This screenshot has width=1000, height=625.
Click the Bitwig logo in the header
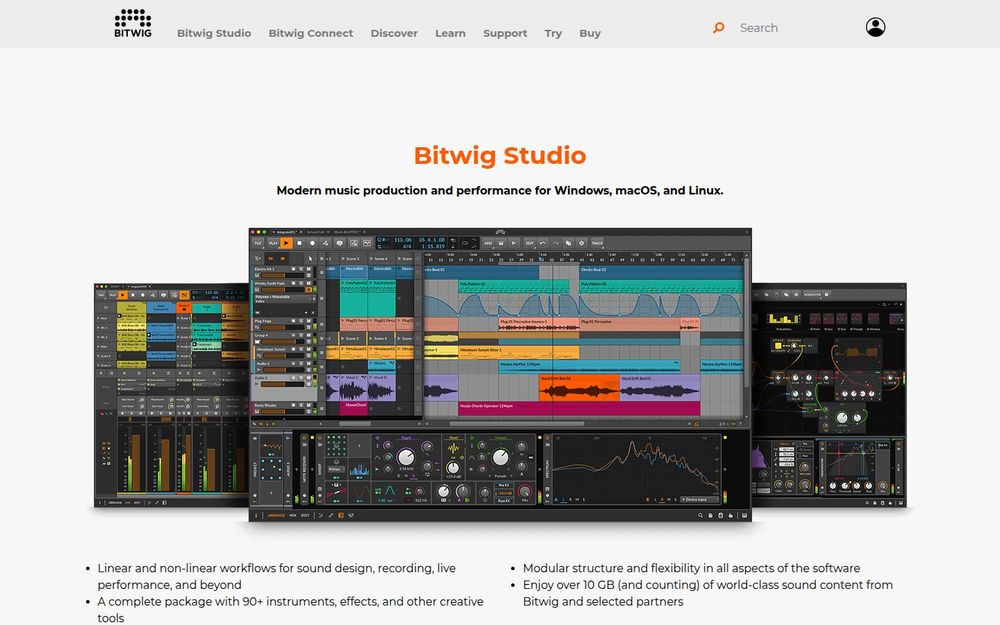coord(133,24)
